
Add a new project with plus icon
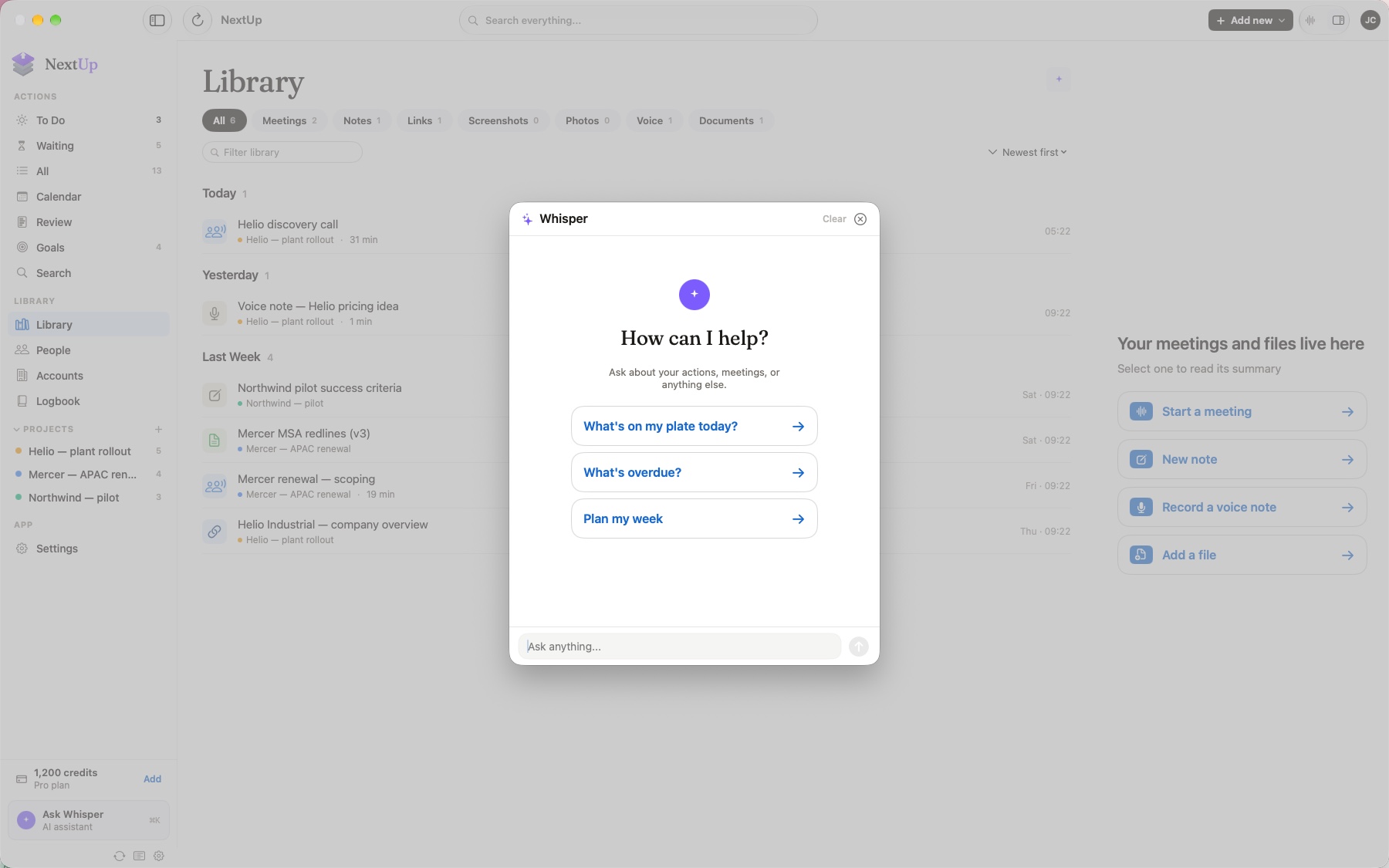click(158, 429)
